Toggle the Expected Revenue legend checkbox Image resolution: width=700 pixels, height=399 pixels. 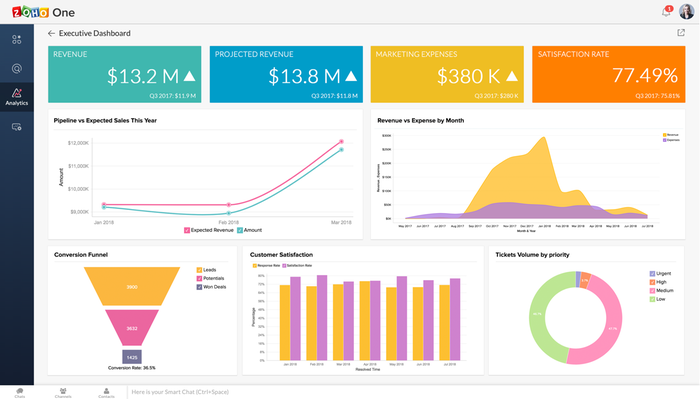(187, 230)
